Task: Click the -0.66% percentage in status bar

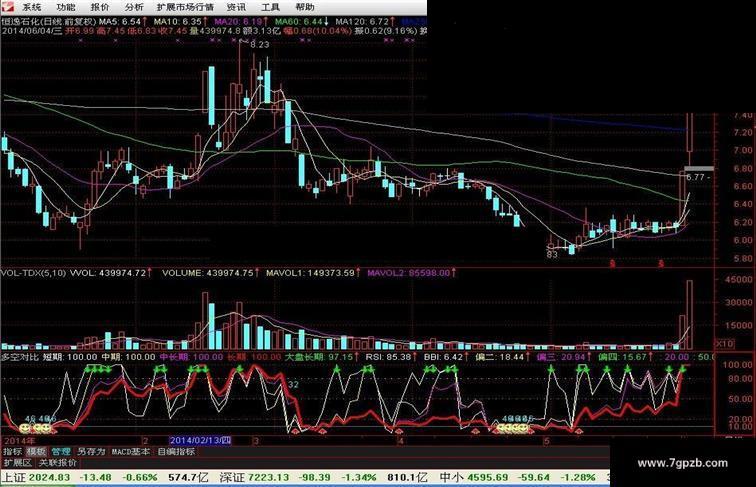Action: (140, 478)
